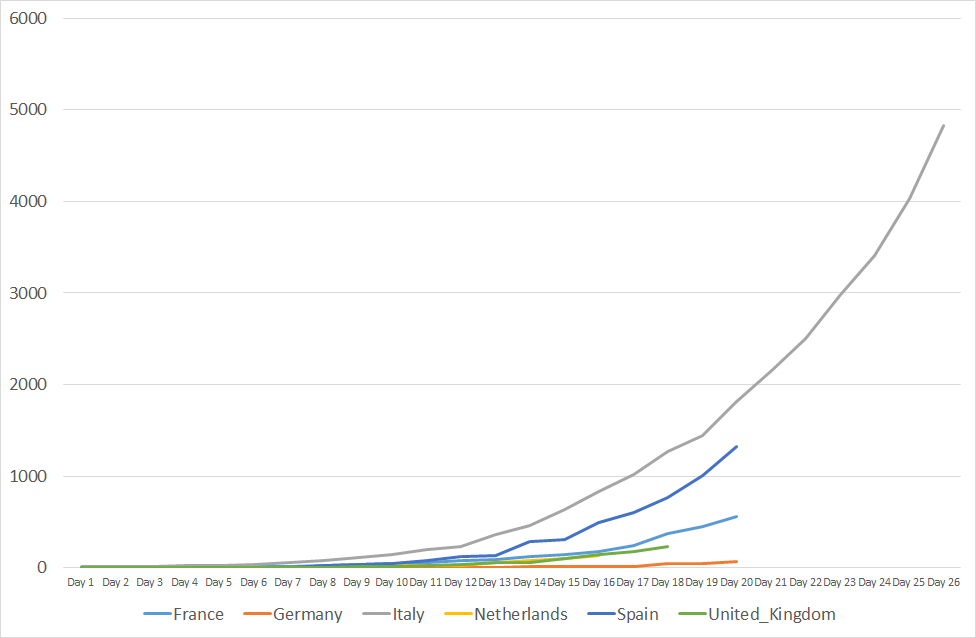Click the Italy line's endpoint at Day 26

point(943,126)
